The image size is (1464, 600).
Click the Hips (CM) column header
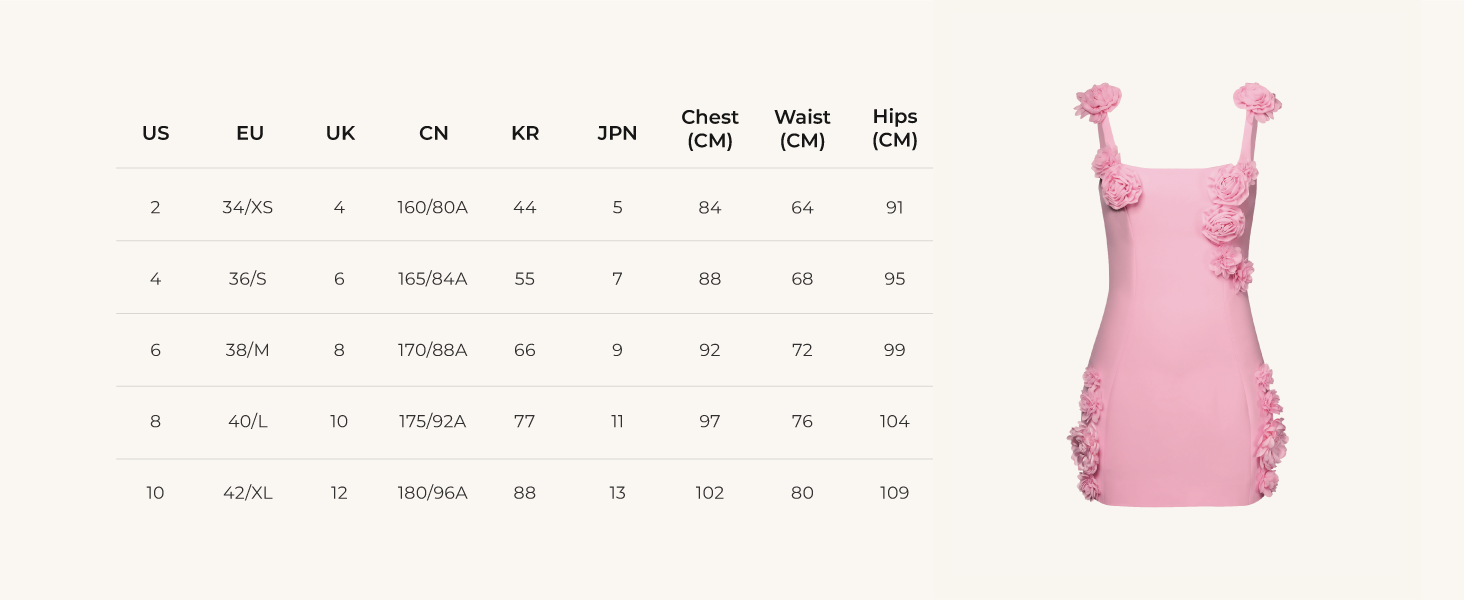[x=894, y=129]
